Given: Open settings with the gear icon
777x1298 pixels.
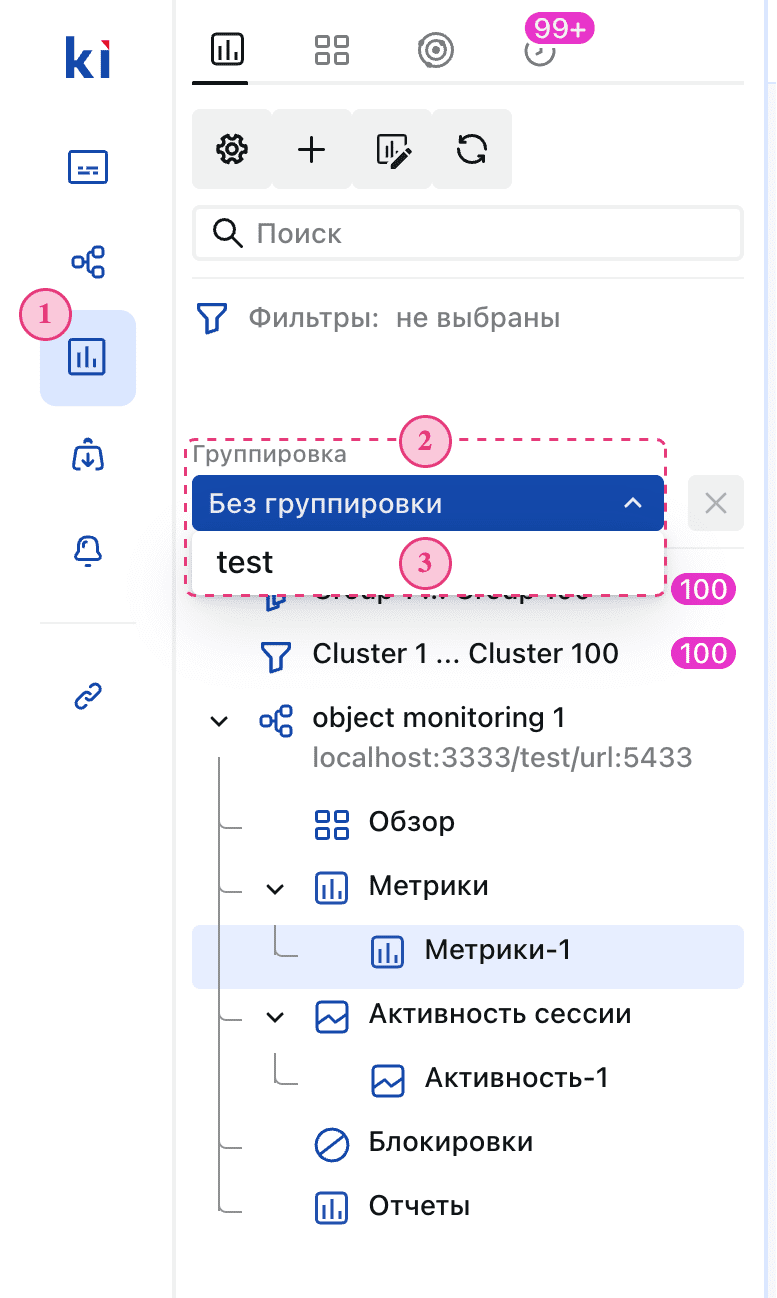Looking at the screenshot, I should pos(232,148).
